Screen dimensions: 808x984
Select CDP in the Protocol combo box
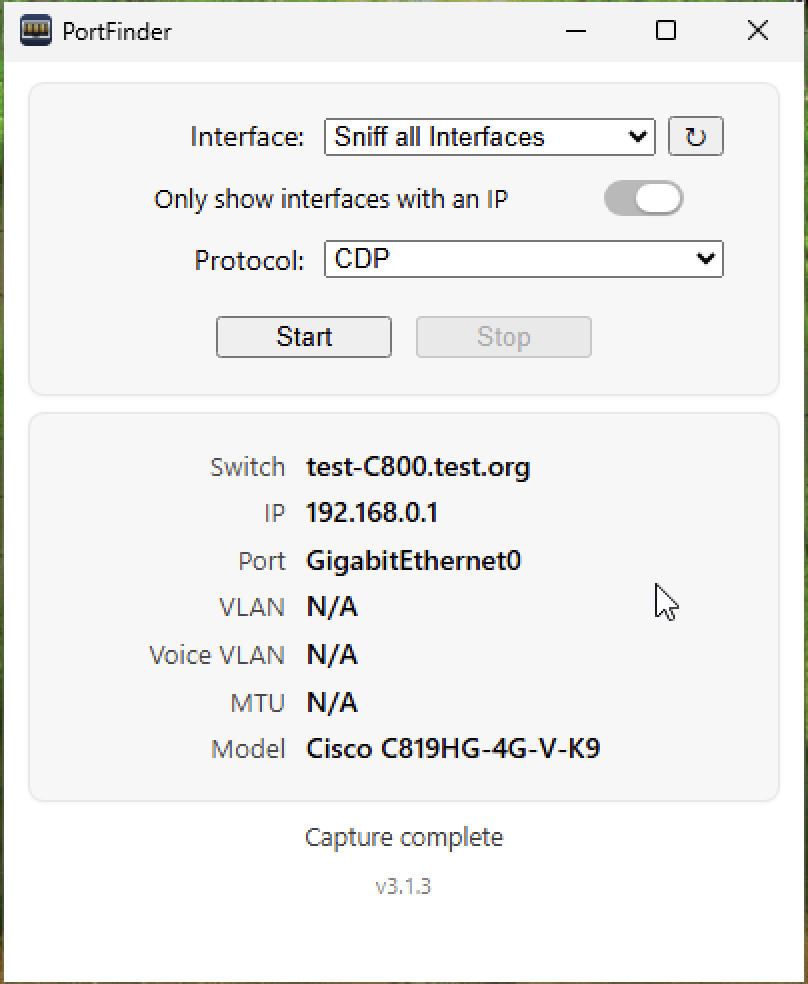pos(523,259)
